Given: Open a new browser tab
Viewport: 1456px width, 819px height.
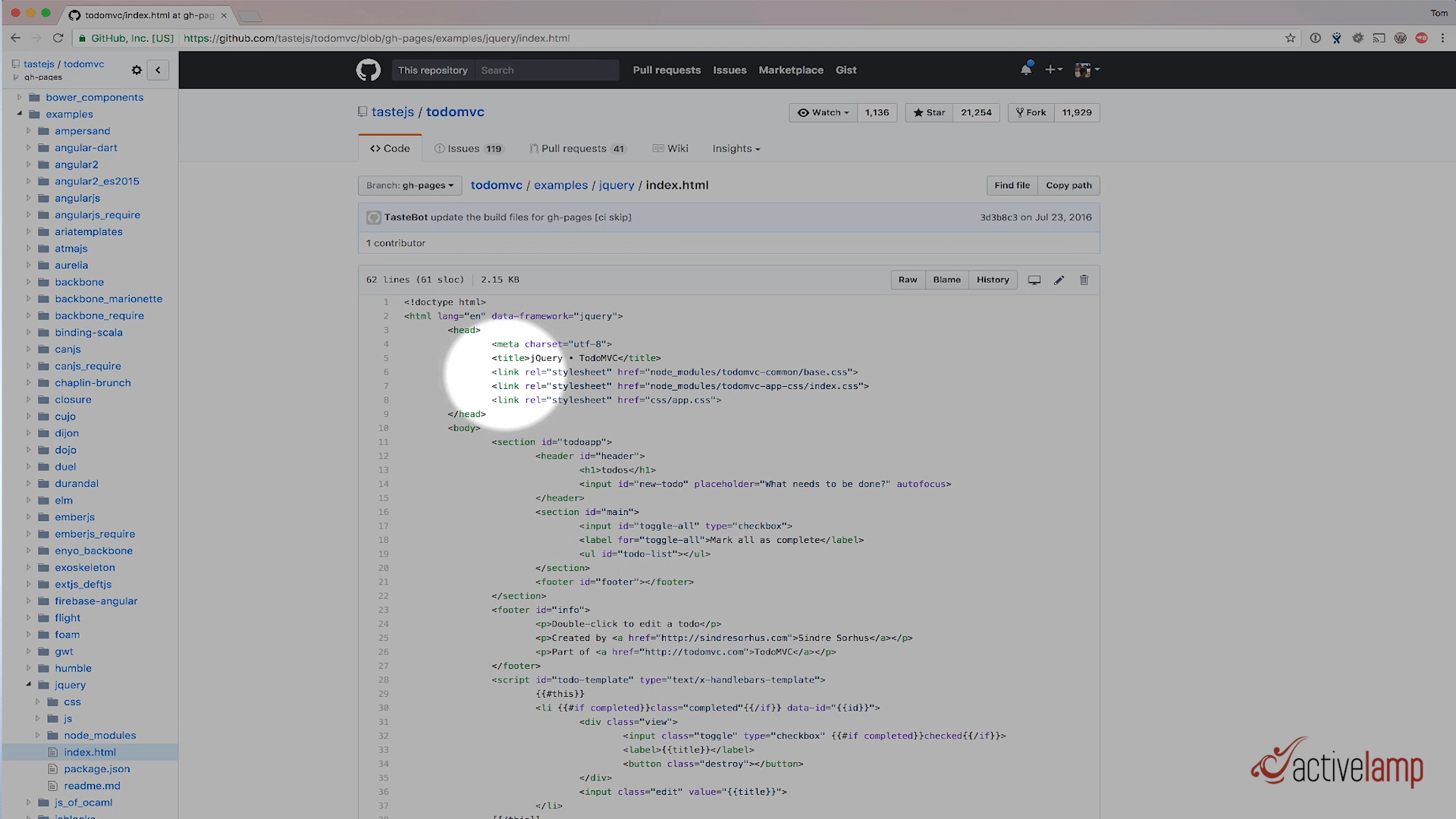Looking at the screenshot, I should pos(249,15).
